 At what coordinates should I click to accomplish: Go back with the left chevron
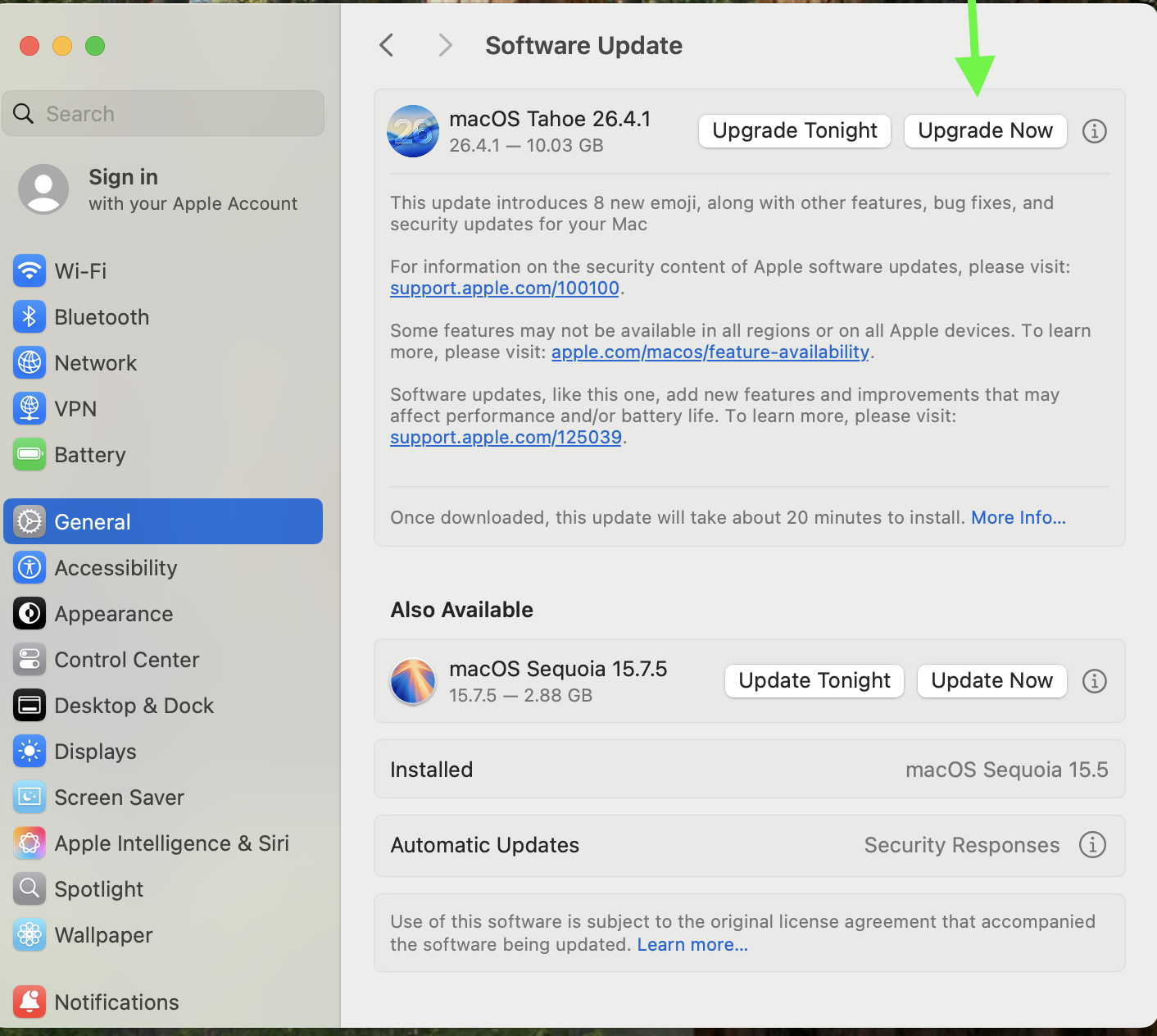[x=387, y=45]
